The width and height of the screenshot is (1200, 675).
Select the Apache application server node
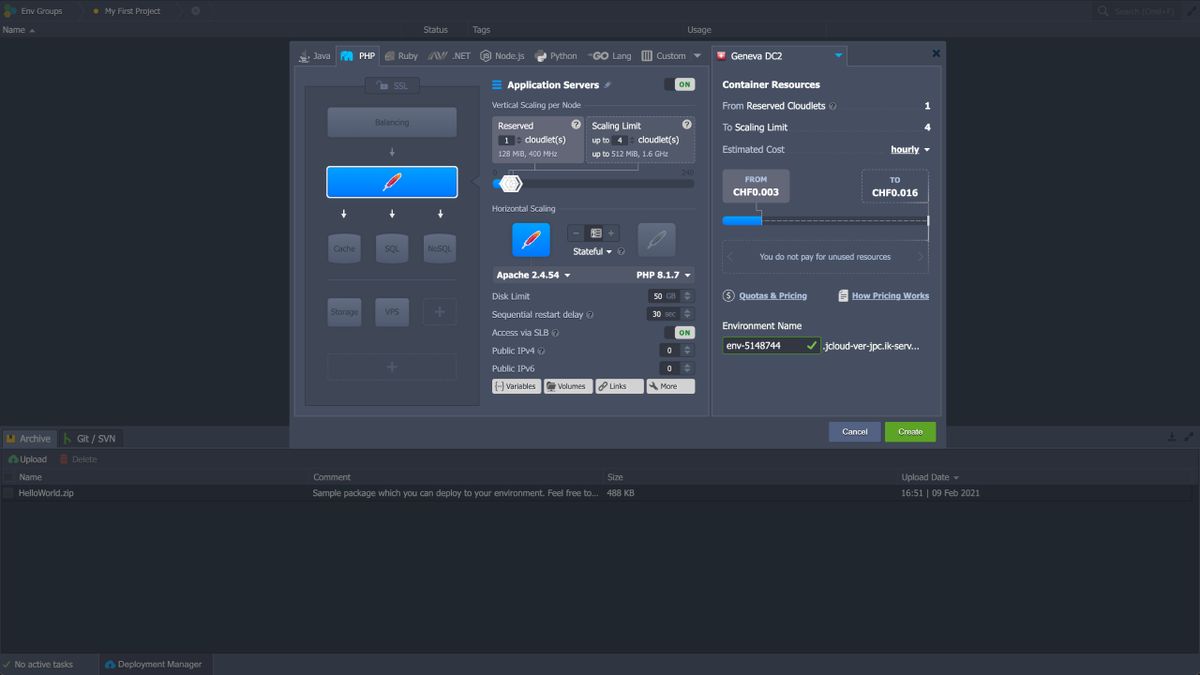tap(392, 181)
